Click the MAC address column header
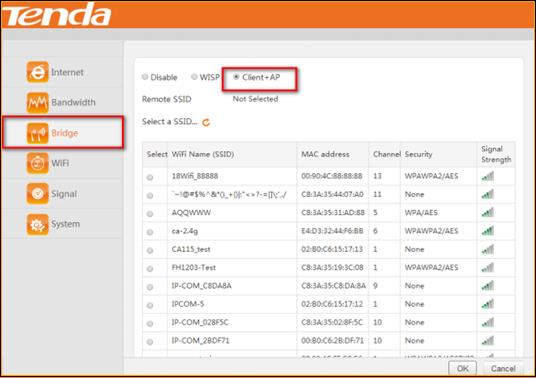Image resolution: width=536 pixels, height=378 pixels. [x=325, y=154]
